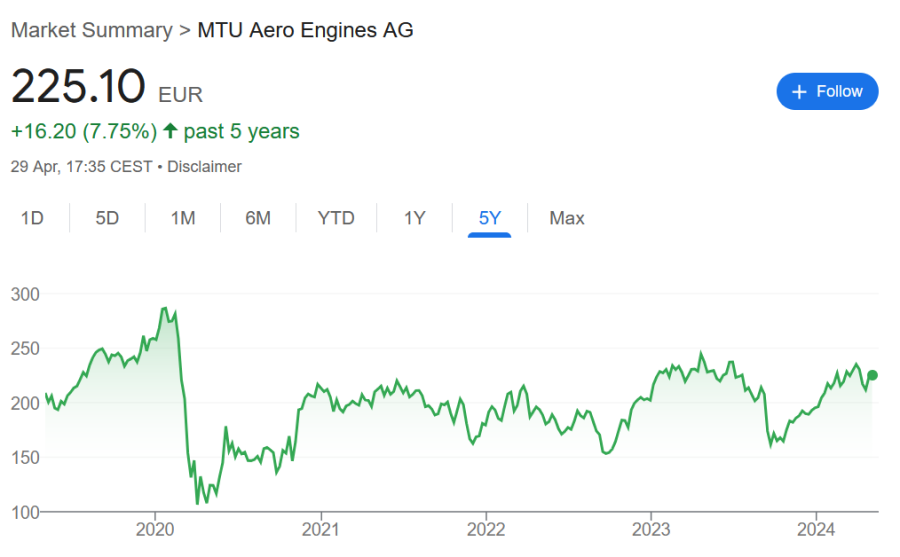Image resolution: width=900 pixels, height=557 pixels.
Task: Click the 2020 label on chart axis
Action: (155, 528)
